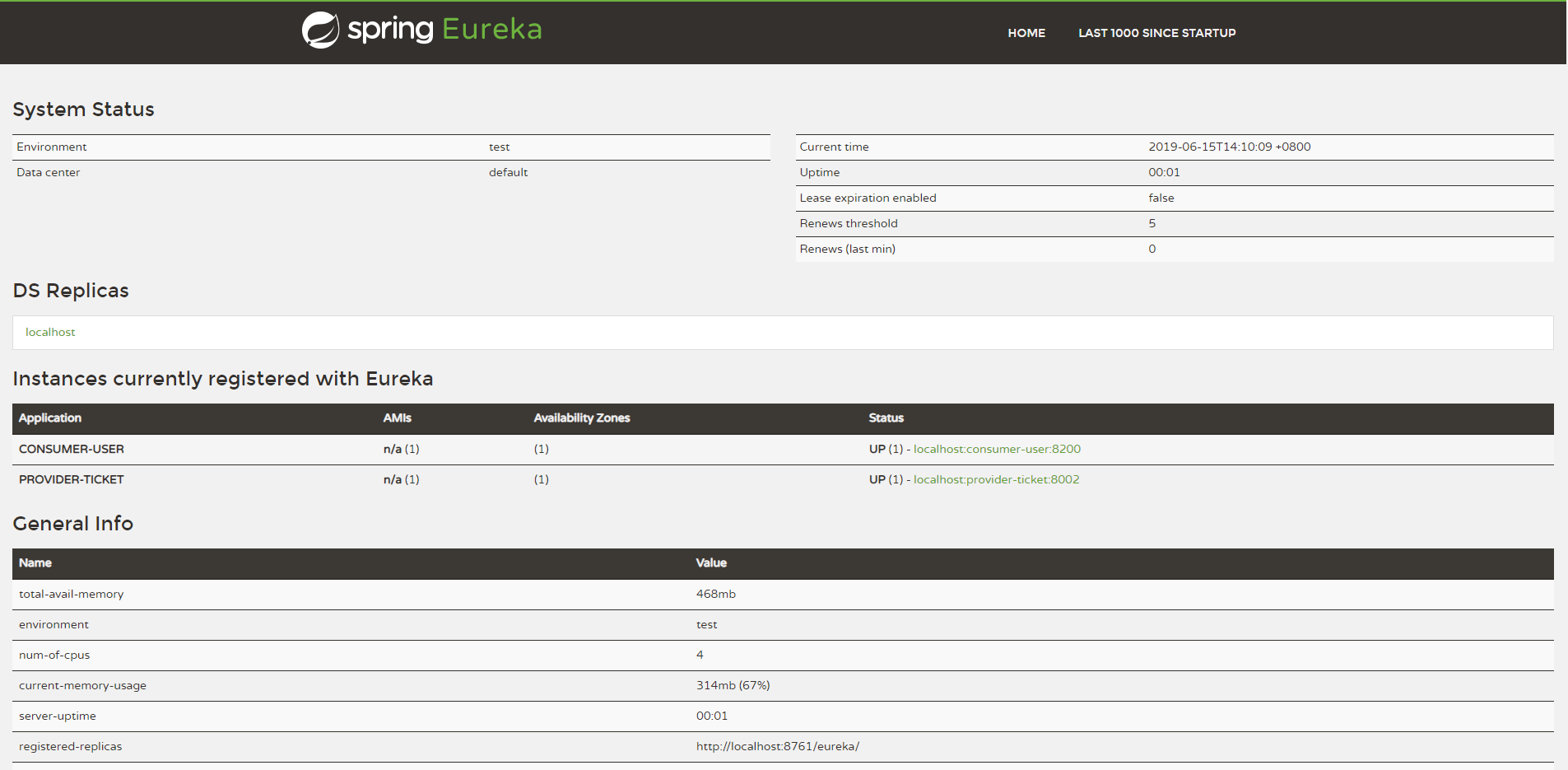Select the current-memory-usage row name

[82, 685]
